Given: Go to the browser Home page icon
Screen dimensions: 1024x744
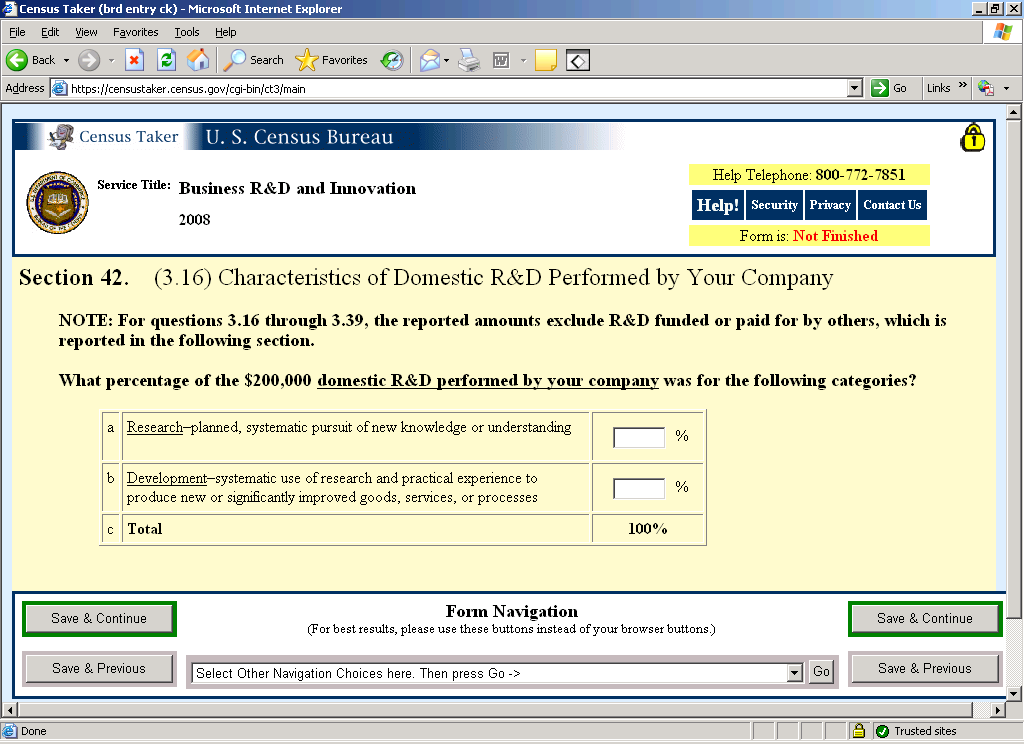Looking at the screenshot, I should pos(198,60).
